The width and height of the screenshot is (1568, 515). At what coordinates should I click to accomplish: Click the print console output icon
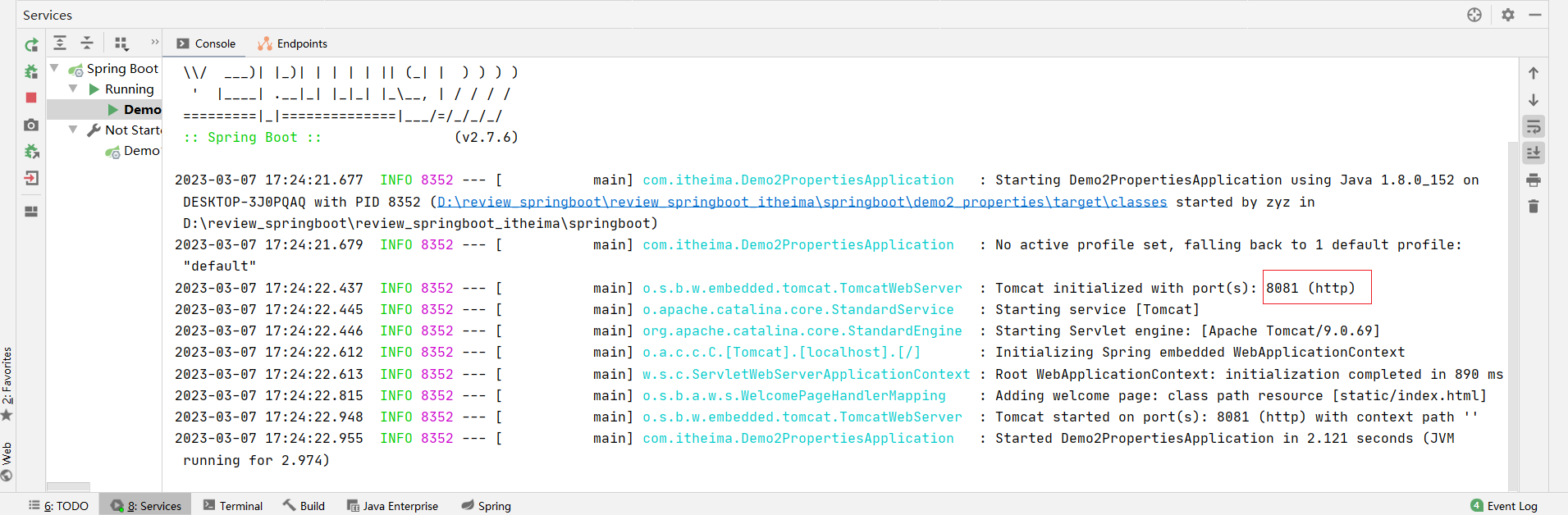[1533, 180]
